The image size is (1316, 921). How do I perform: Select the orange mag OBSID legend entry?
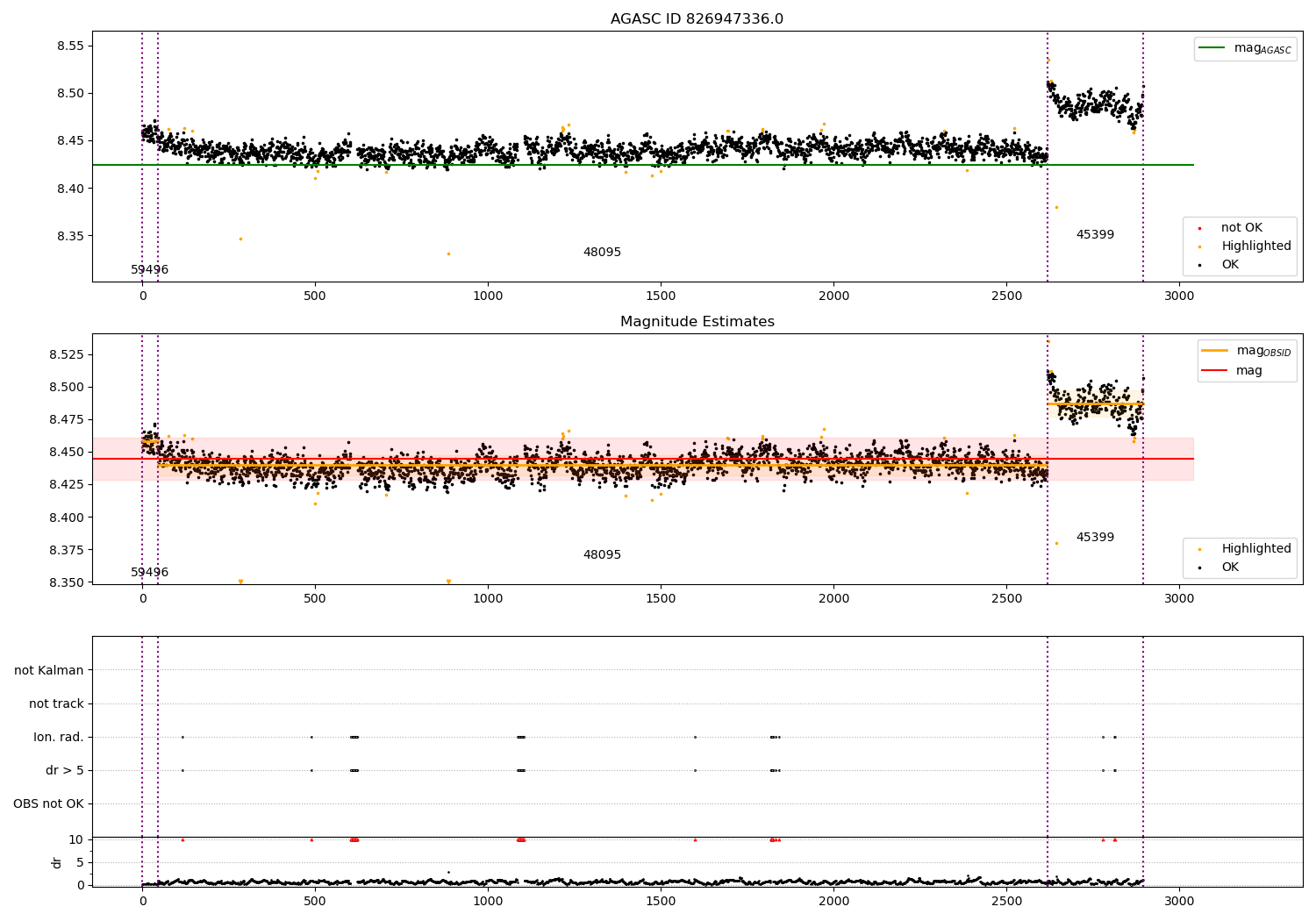[x=1246, y=351]
